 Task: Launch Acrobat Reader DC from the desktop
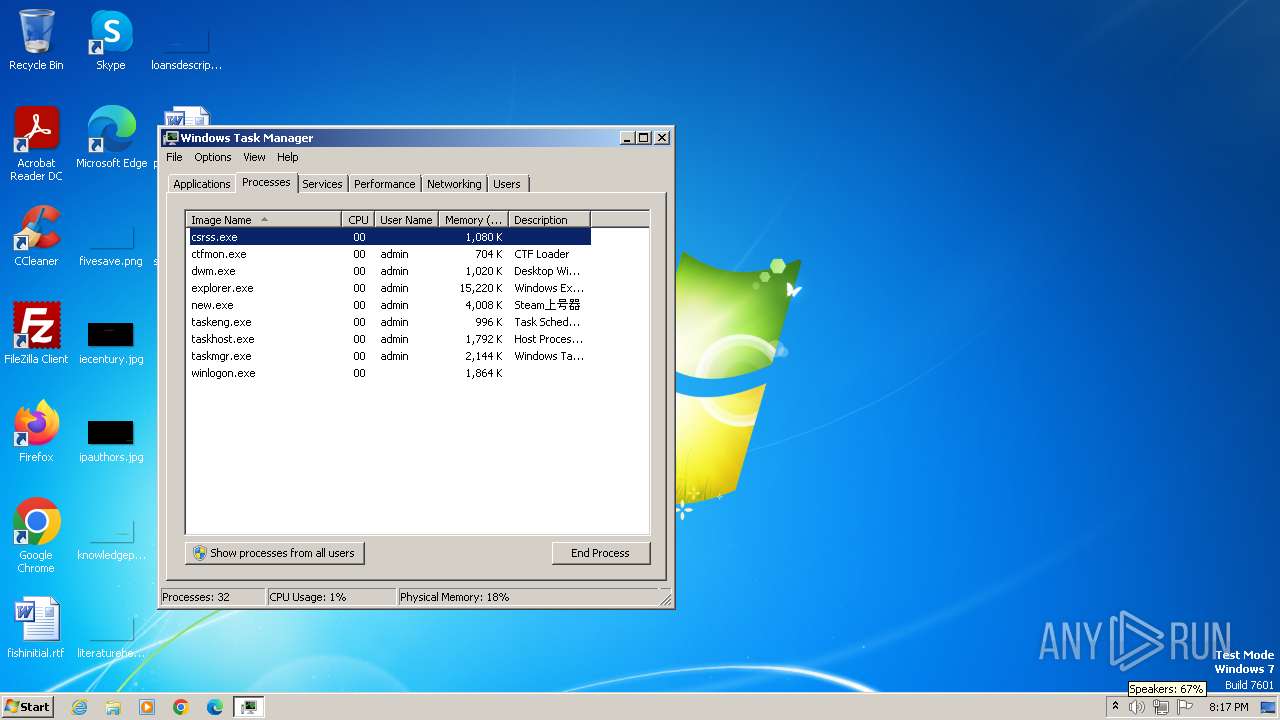click(36, 144)
